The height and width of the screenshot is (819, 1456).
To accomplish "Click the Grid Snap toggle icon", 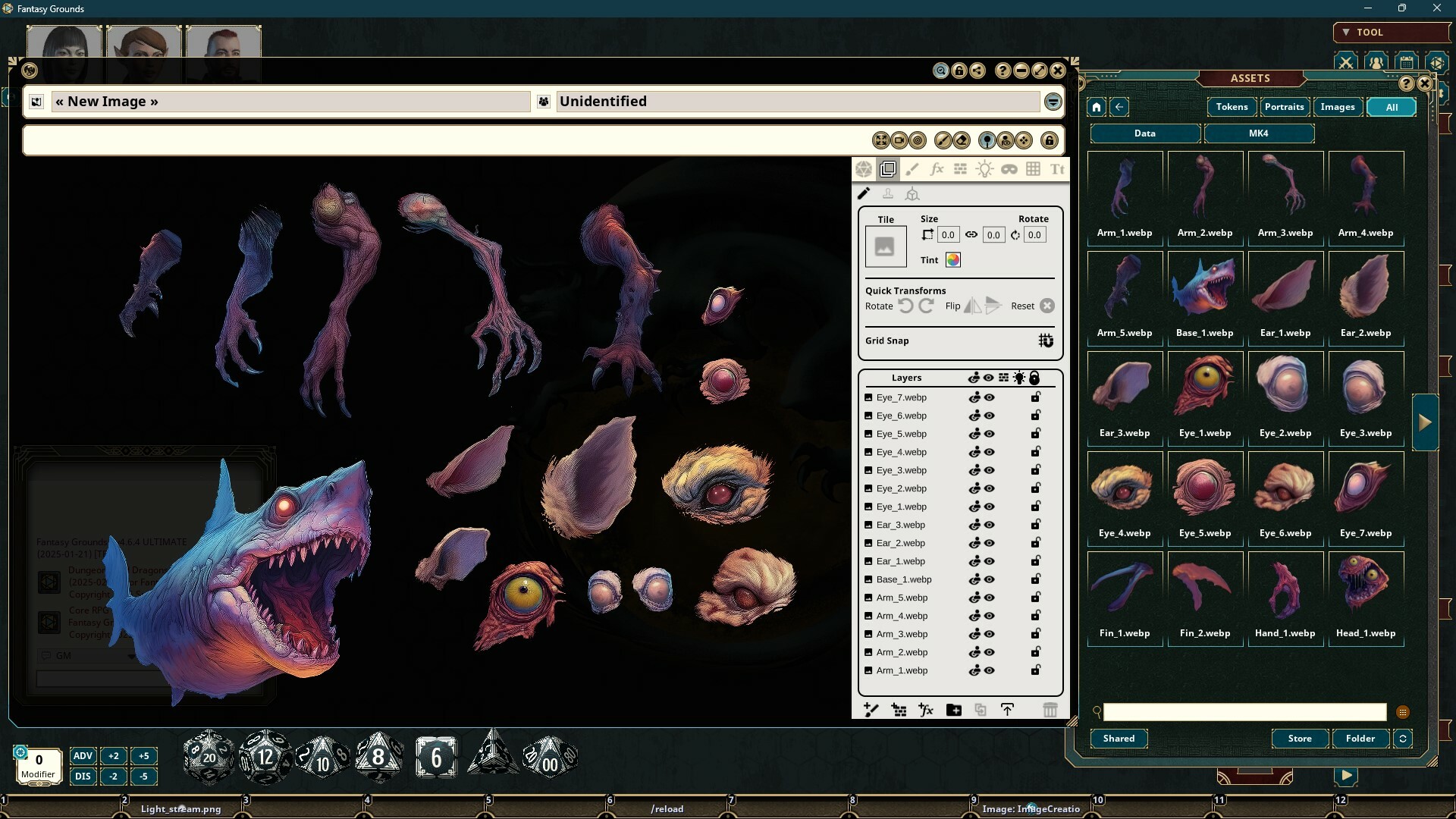I will [1045, 340].
